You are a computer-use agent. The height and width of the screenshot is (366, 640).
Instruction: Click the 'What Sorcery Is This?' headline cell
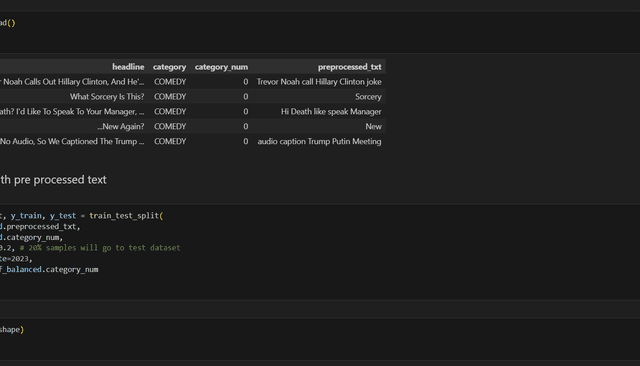(x=107, y=97)
